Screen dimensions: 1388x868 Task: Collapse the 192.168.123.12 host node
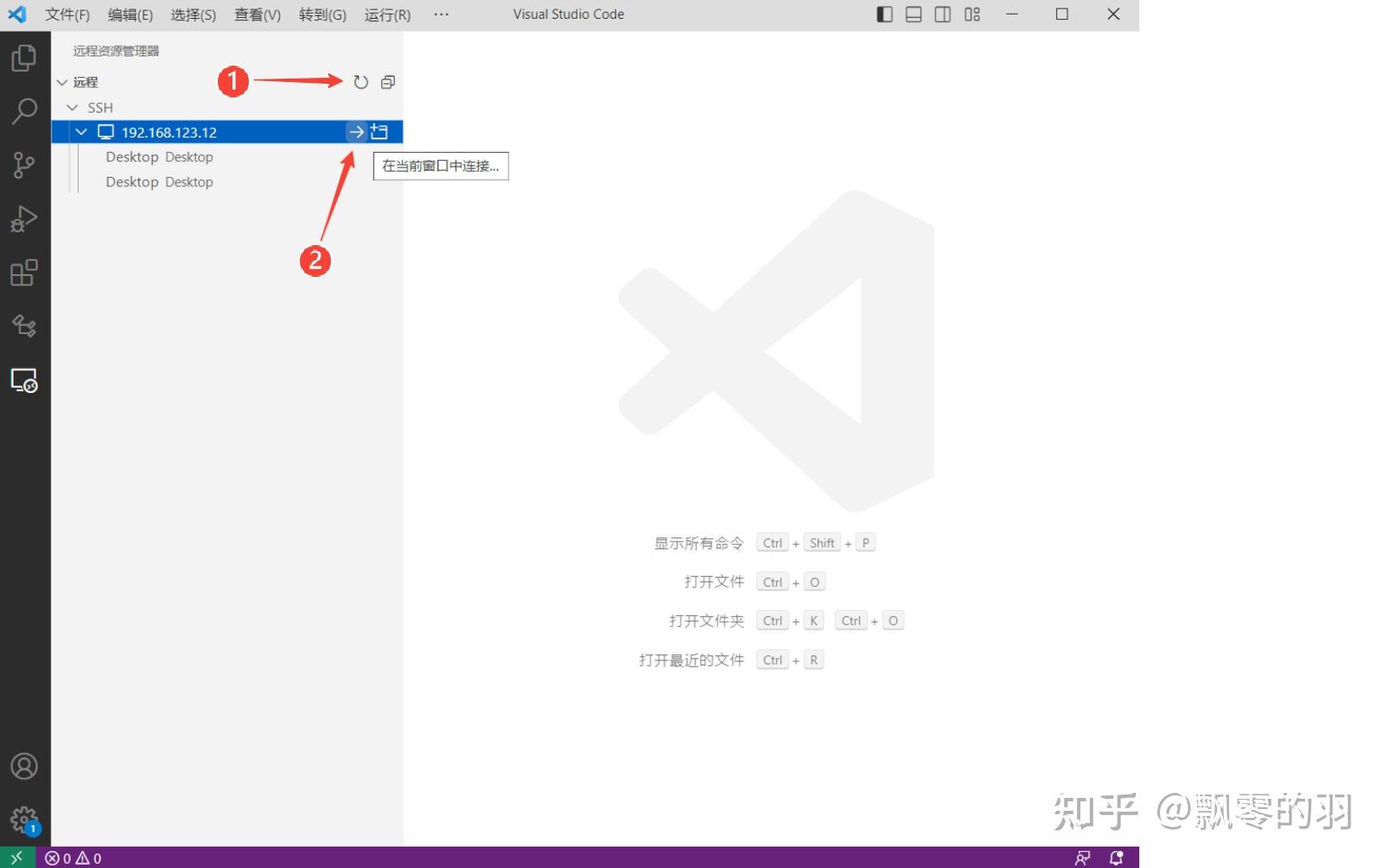(x=82, y=132)
